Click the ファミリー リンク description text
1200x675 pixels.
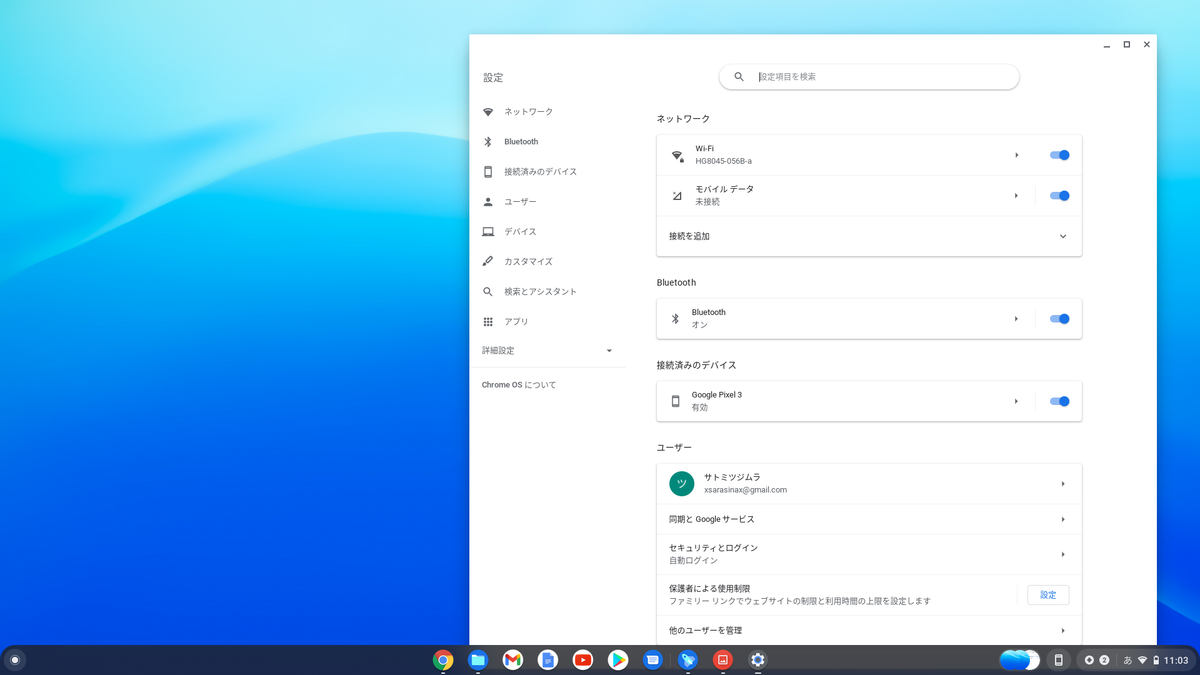[x=800, y=602]
